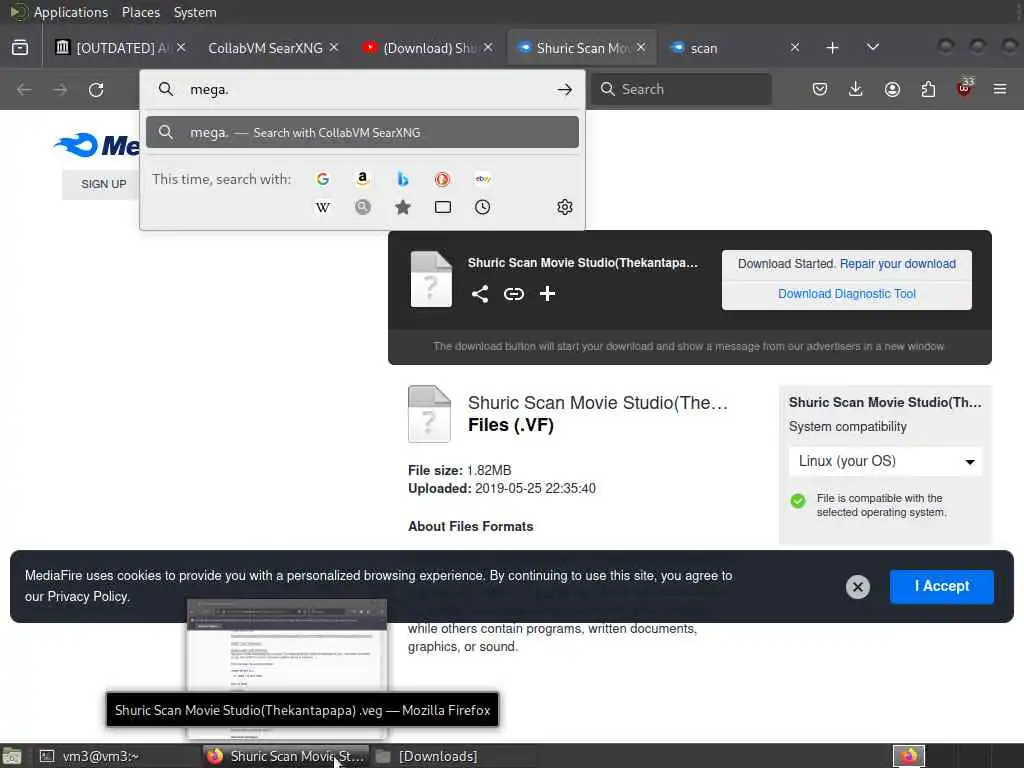
Task: Open Firefox account icon
Action: click(892, 89)
